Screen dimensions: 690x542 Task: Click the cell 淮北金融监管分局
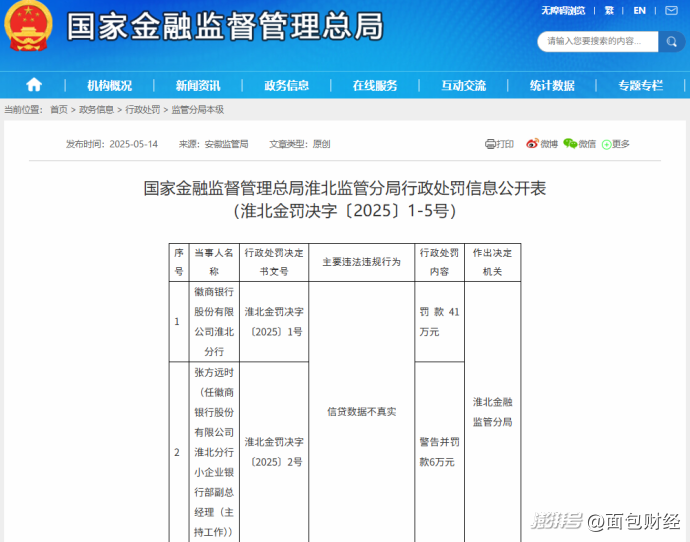[x=492, y=412]
